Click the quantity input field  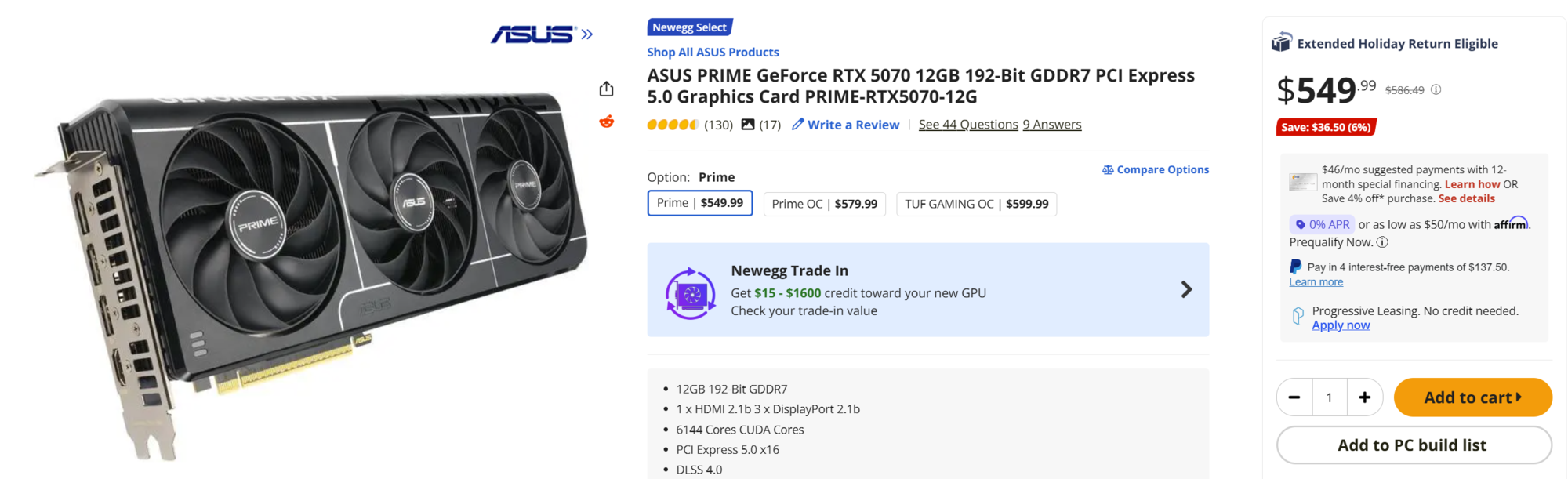click(1329, 397)
